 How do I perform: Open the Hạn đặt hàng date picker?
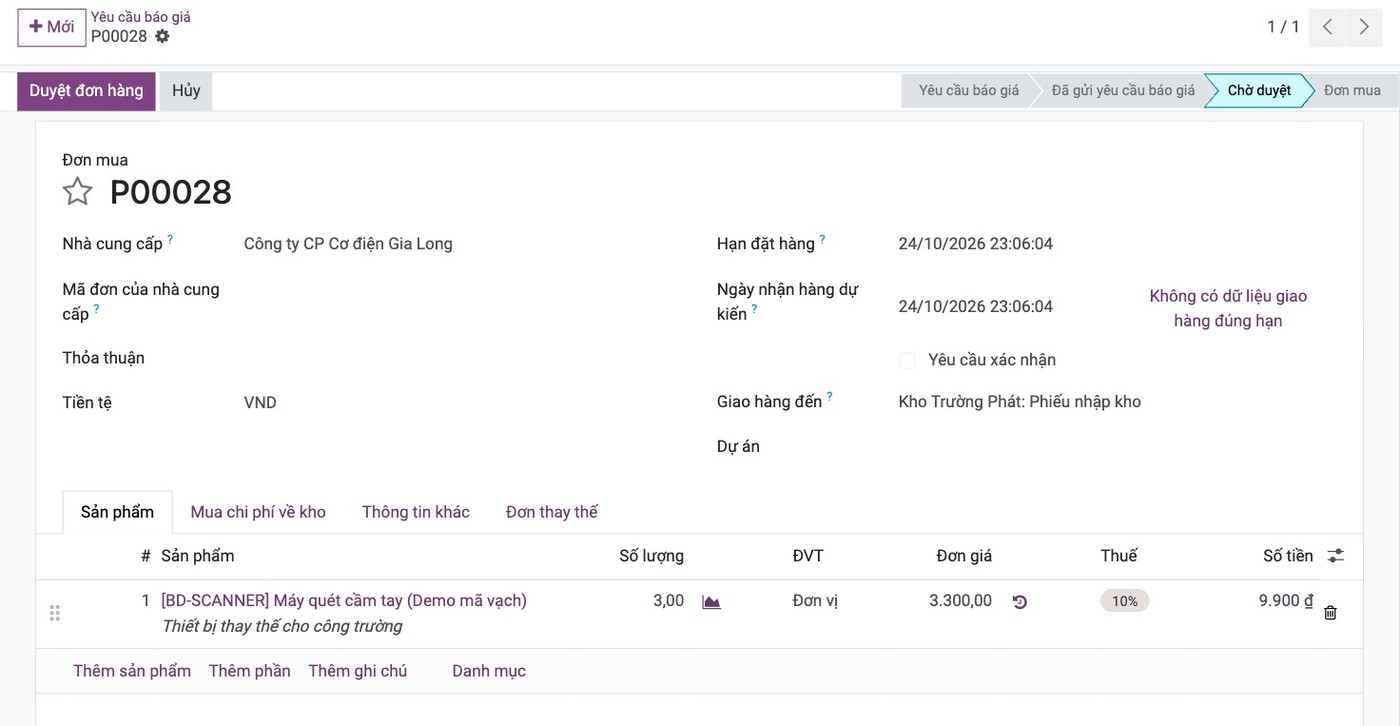coord(976,244)
